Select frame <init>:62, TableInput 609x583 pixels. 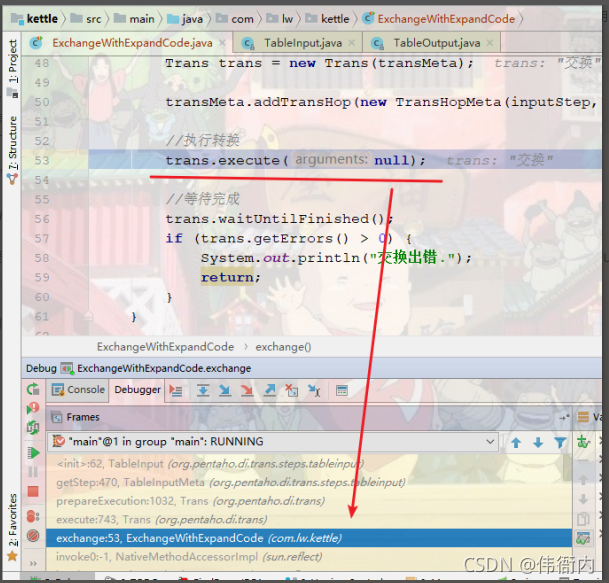click(x=309, y=464)
